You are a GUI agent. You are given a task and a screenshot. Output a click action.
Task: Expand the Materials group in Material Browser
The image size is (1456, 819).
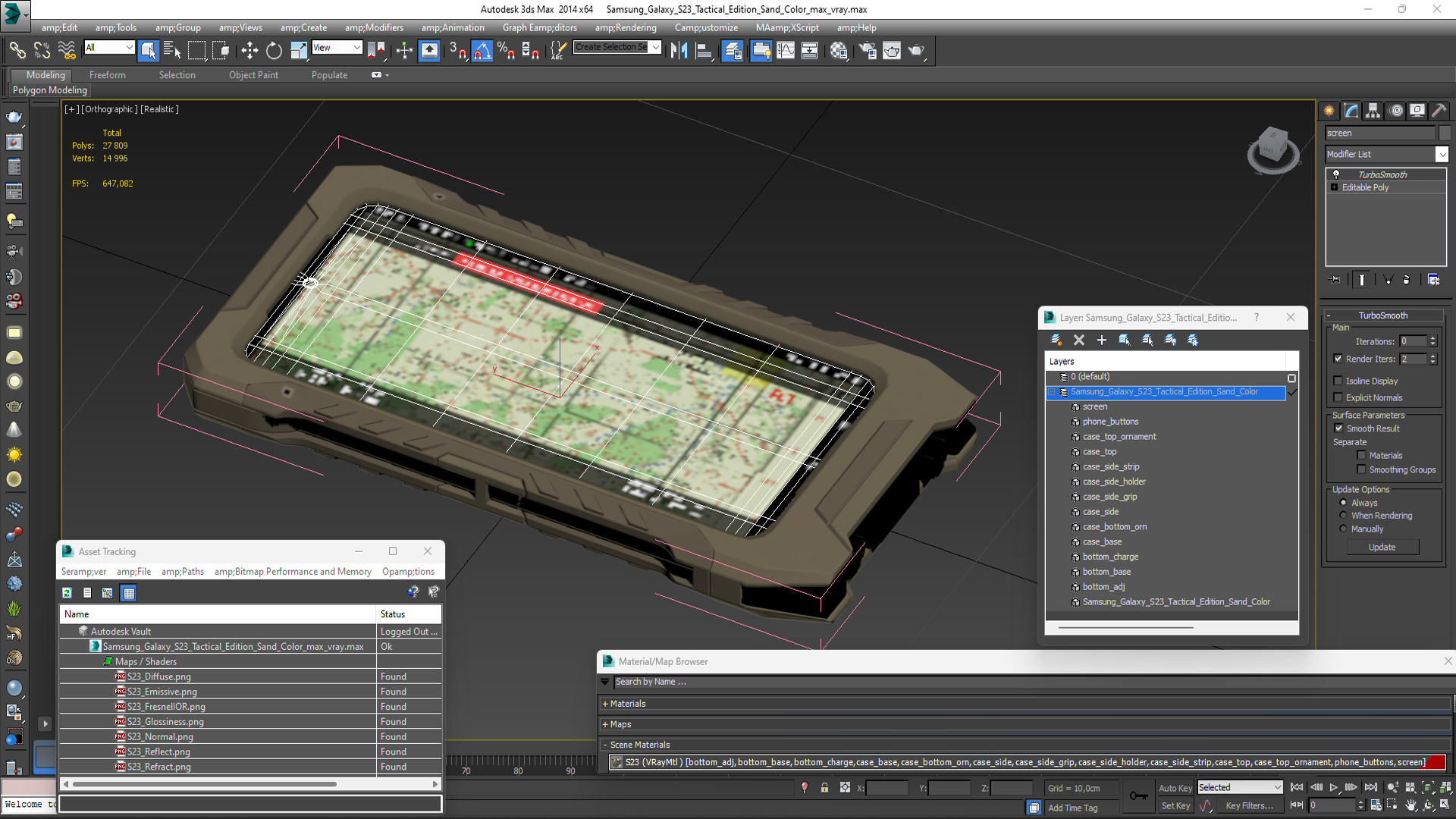tap(605, 704)
